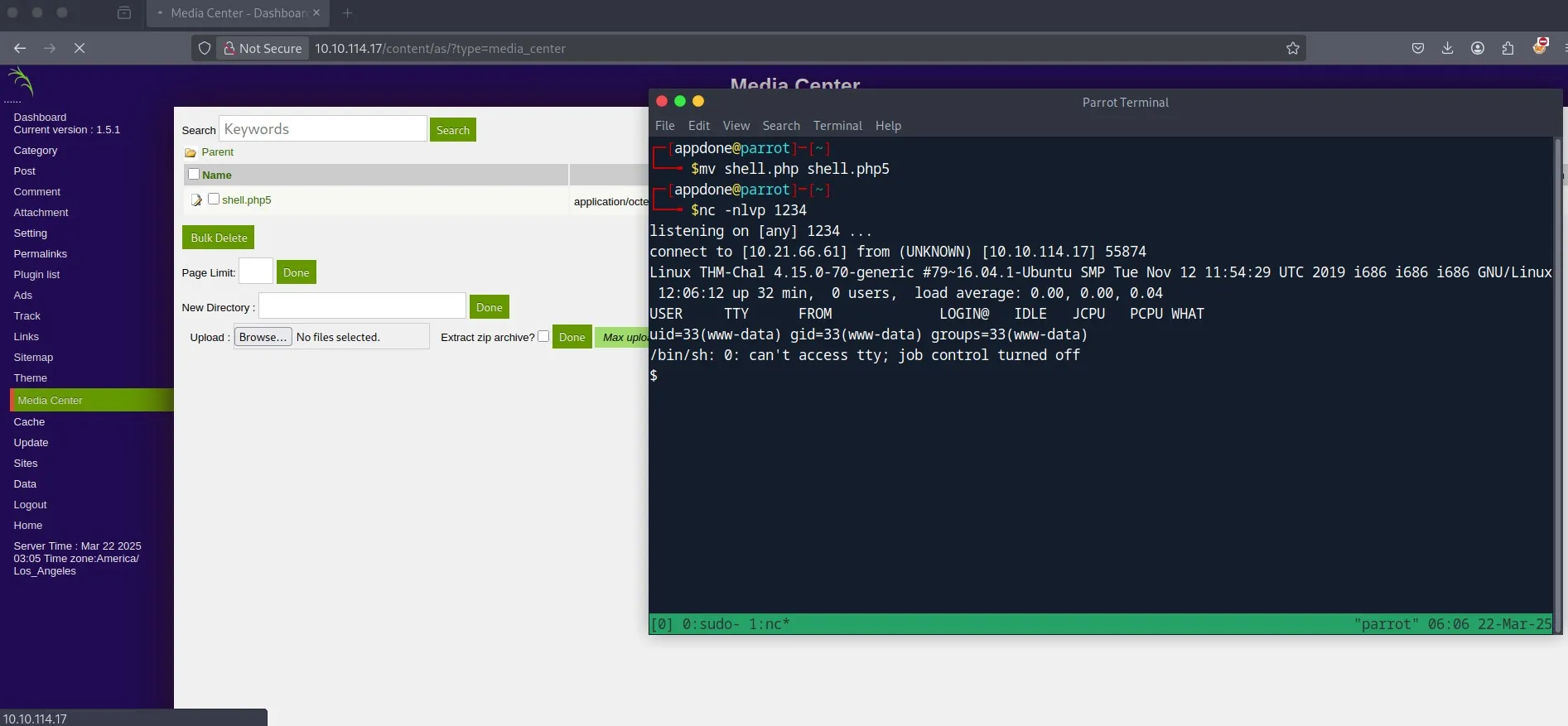Open the File menu in Parrot Terminal
Viewport: 1568px width, 726px height.
pyautogui.click(x=665, y=126)
